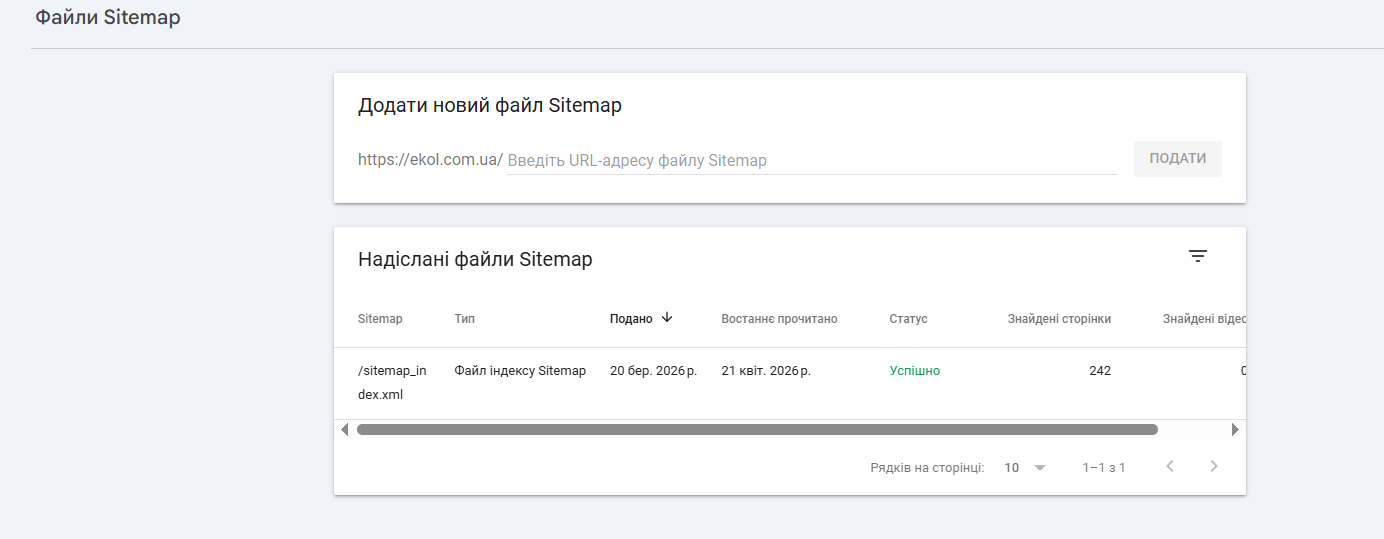Open the /sitemap_index.xml row
The height and width of the screenshot is (539, 1384).
tap(392, 382)
